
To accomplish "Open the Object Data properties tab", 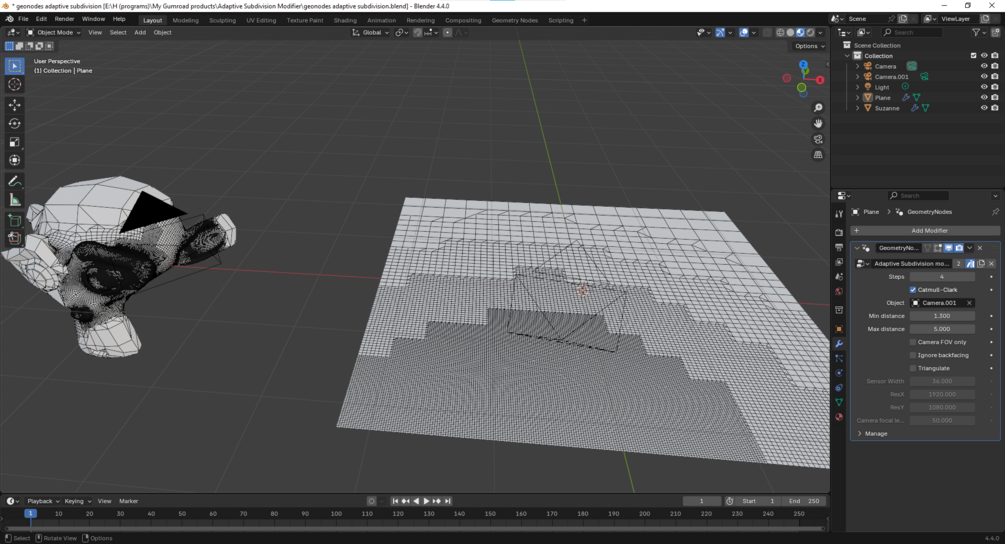I will pos(839,402).
